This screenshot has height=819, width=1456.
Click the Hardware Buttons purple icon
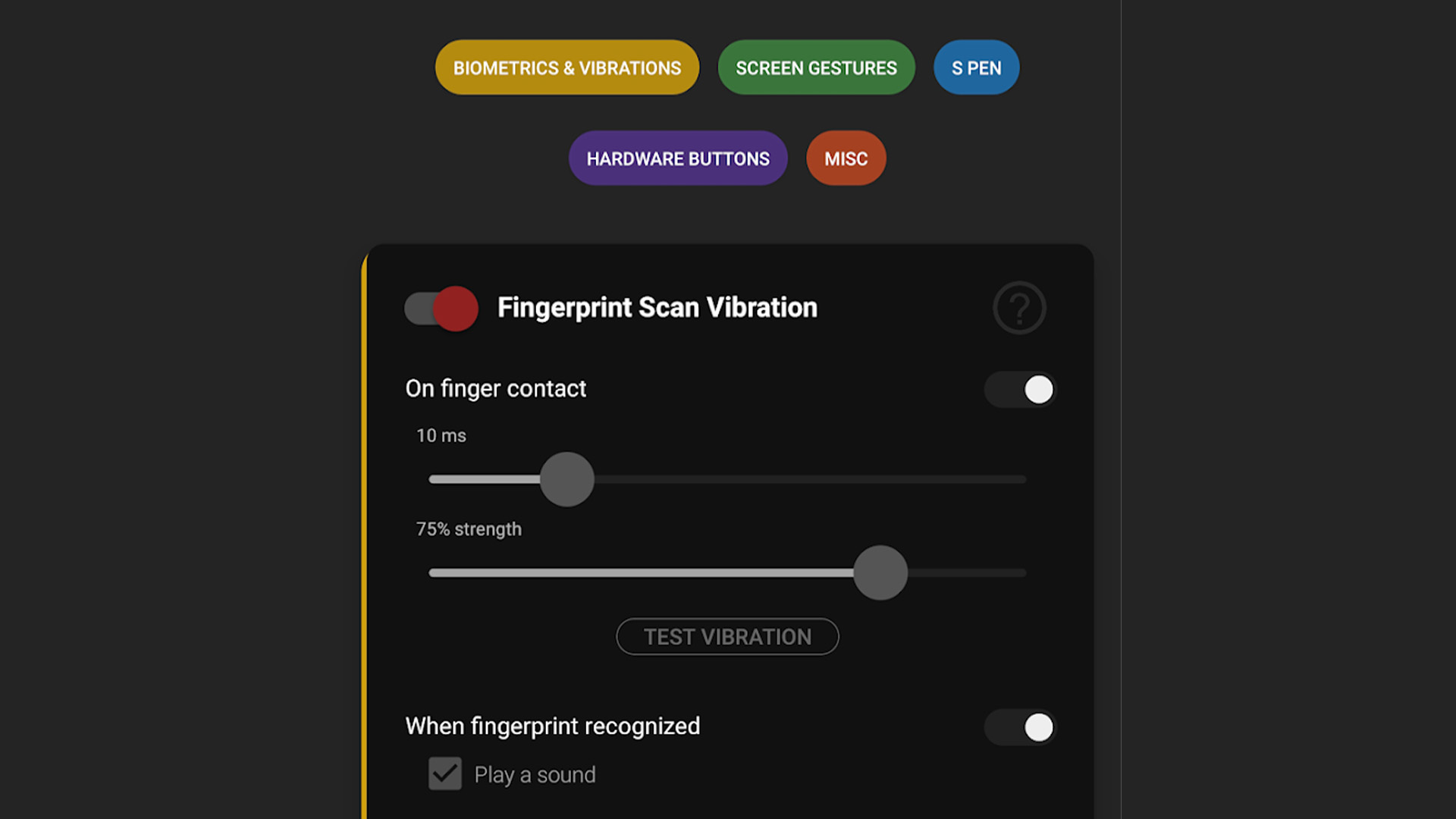[x=679, y=158]
